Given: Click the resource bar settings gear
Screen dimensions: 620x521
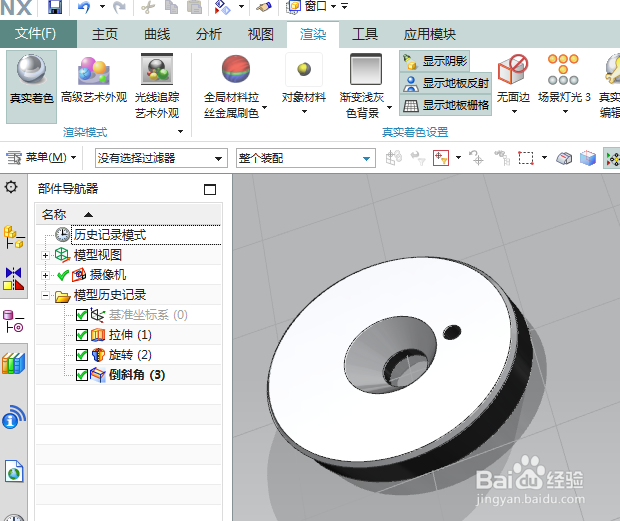Looking at the screenshot, I should pos(11,187).
